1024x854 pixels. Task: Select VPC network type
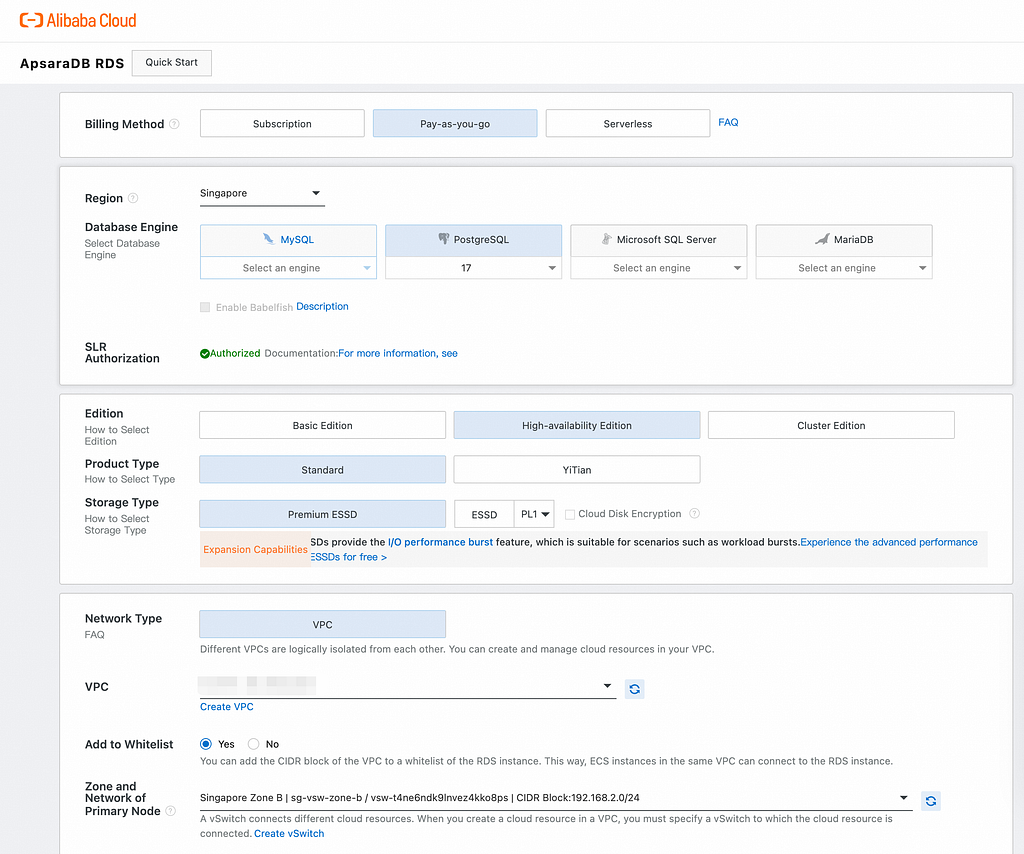coord(323,624)
